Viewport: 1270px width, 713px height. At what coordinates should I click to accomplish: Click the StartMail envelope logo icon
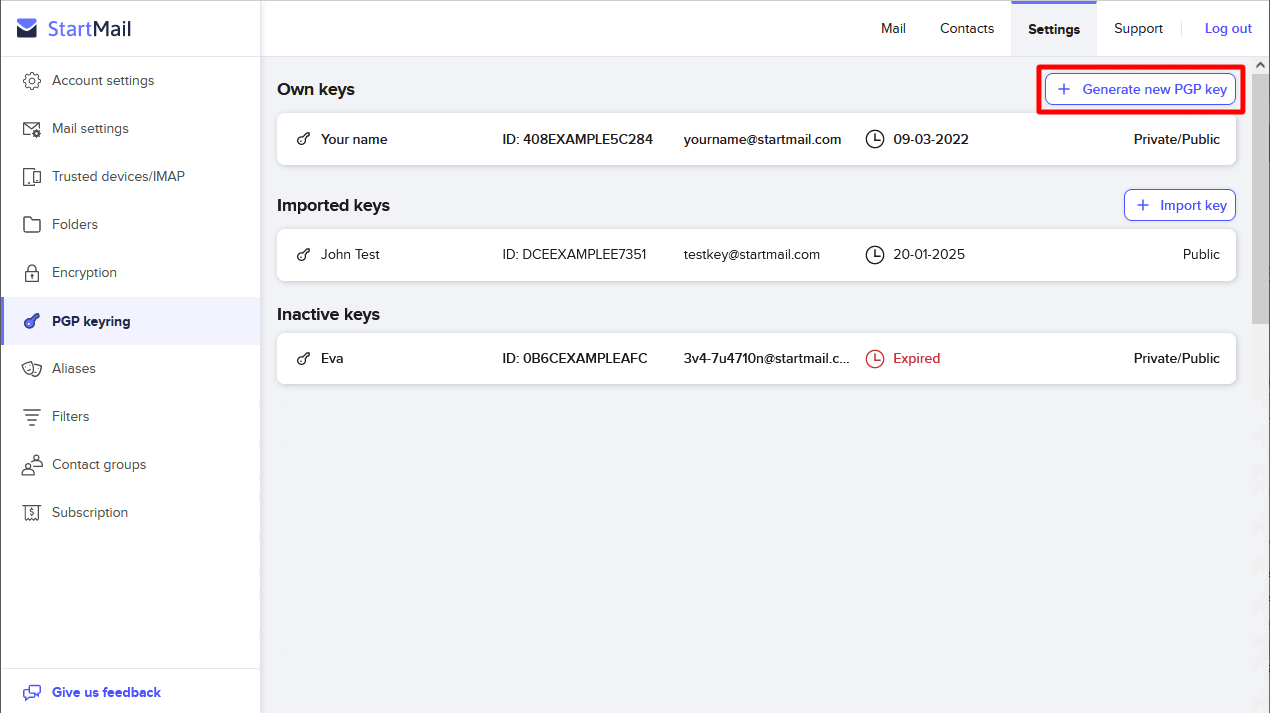28,29
